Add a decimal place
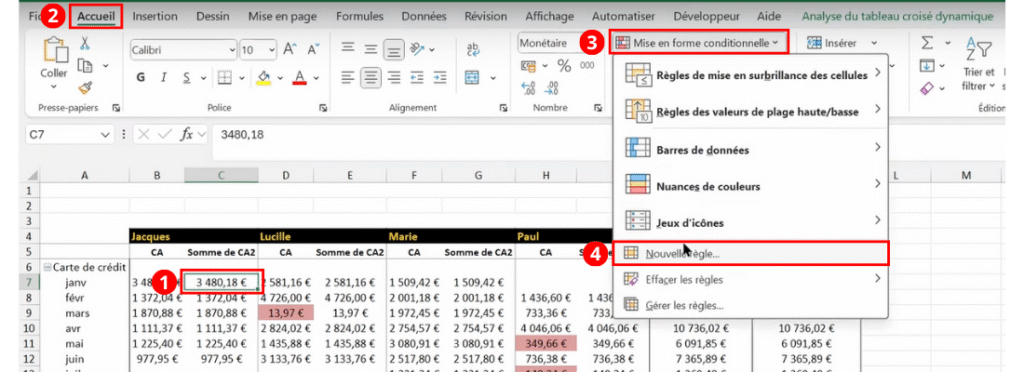The image size is (1024, 372). click(528, 88)
